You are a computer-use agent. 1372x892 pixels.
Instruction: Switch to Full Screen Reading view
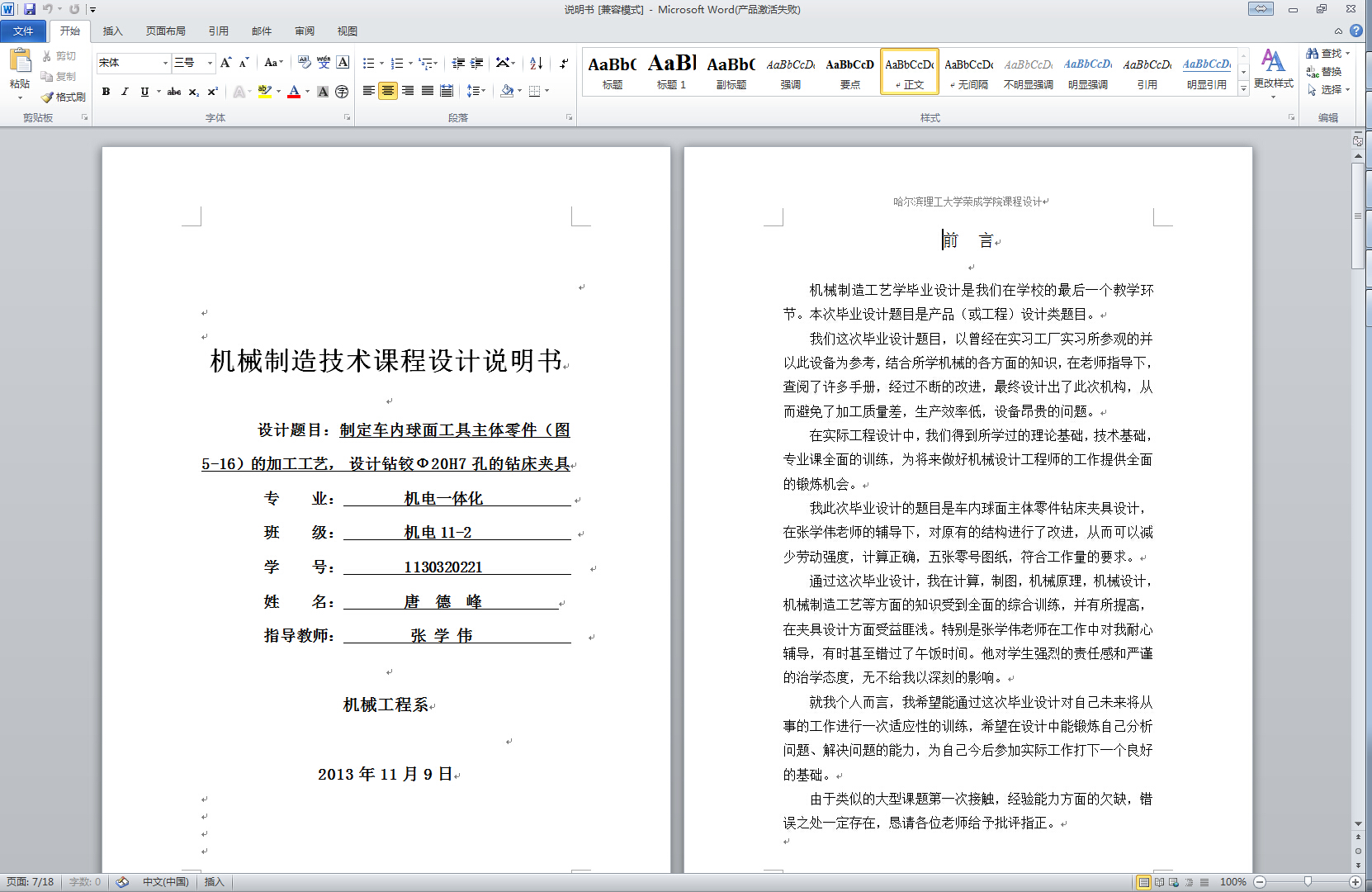pos(1159,882)
